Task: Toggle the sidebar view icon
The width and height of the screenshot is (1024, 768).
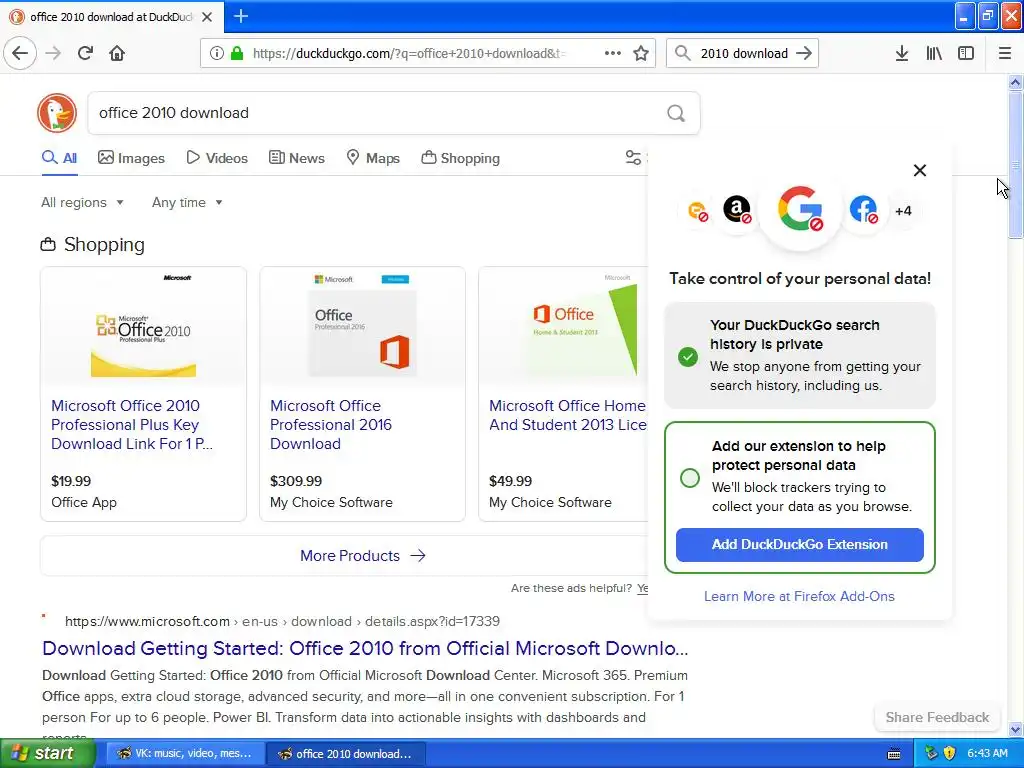Action: tap(966, 53)
